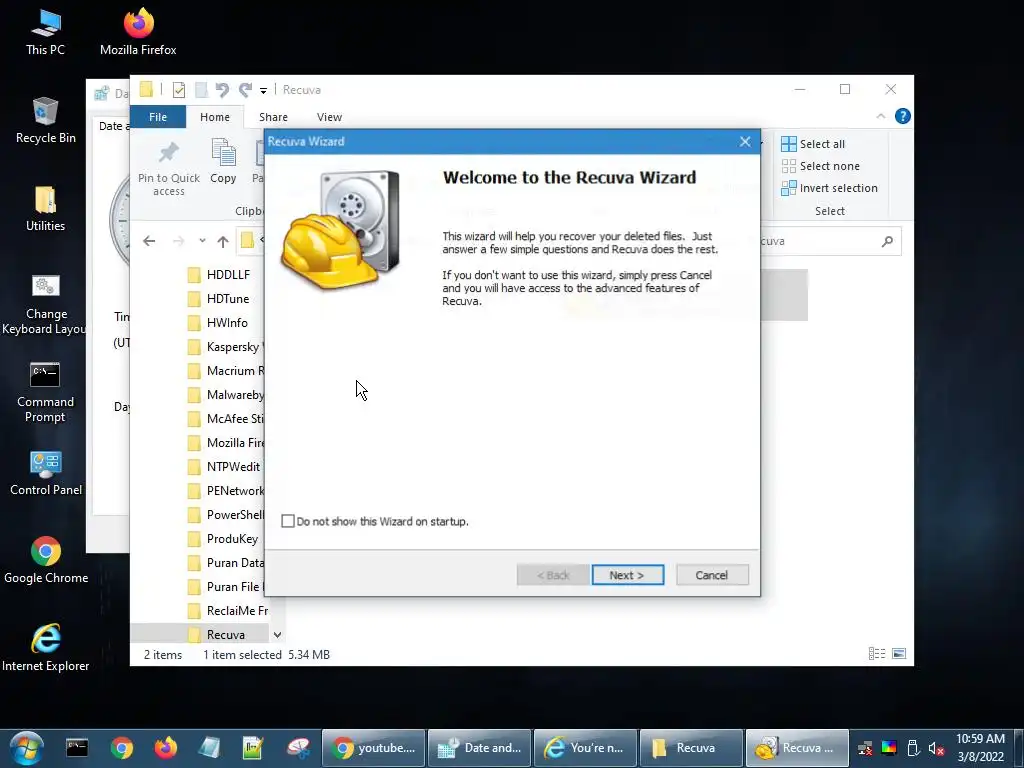Switch to details view in status bar
Image resolution: width=1024 pixels, height=768 pixels.
coord(877,654)
